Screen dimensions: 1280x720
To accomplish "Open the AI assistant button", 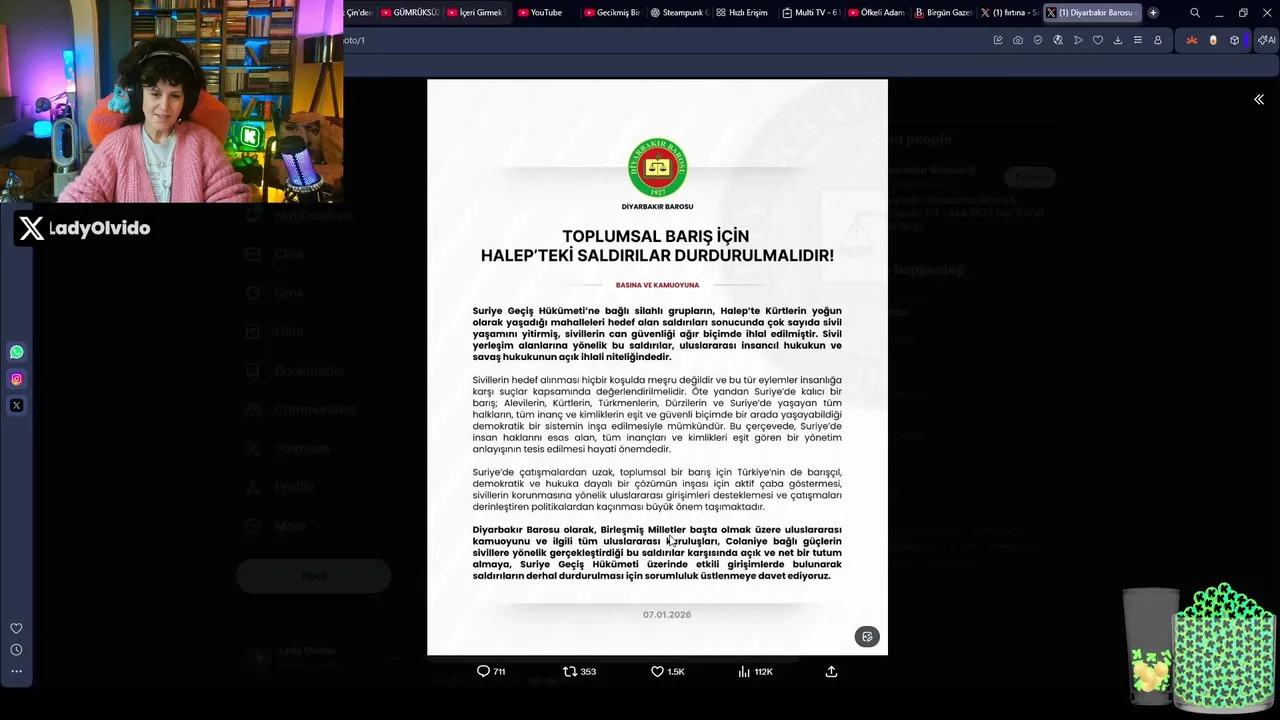I will [x=1266, y=40].
